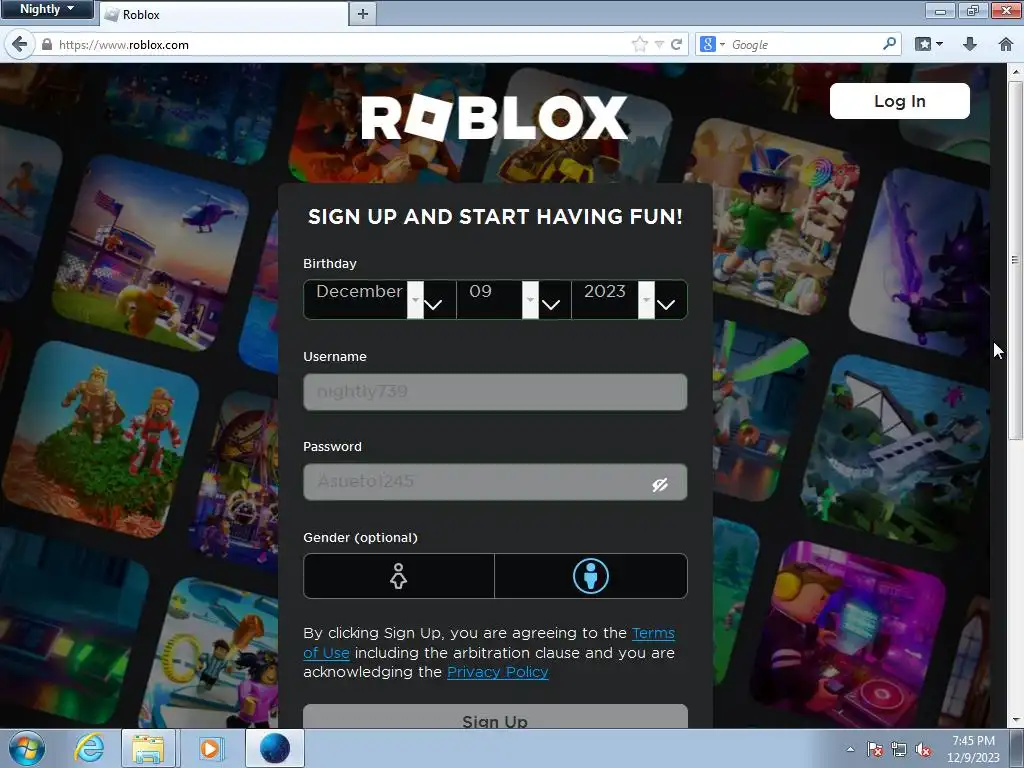This screenshot has width=1024, height=768.
Task: Open the Google search engine icon menu
Action: coord(711,44)
